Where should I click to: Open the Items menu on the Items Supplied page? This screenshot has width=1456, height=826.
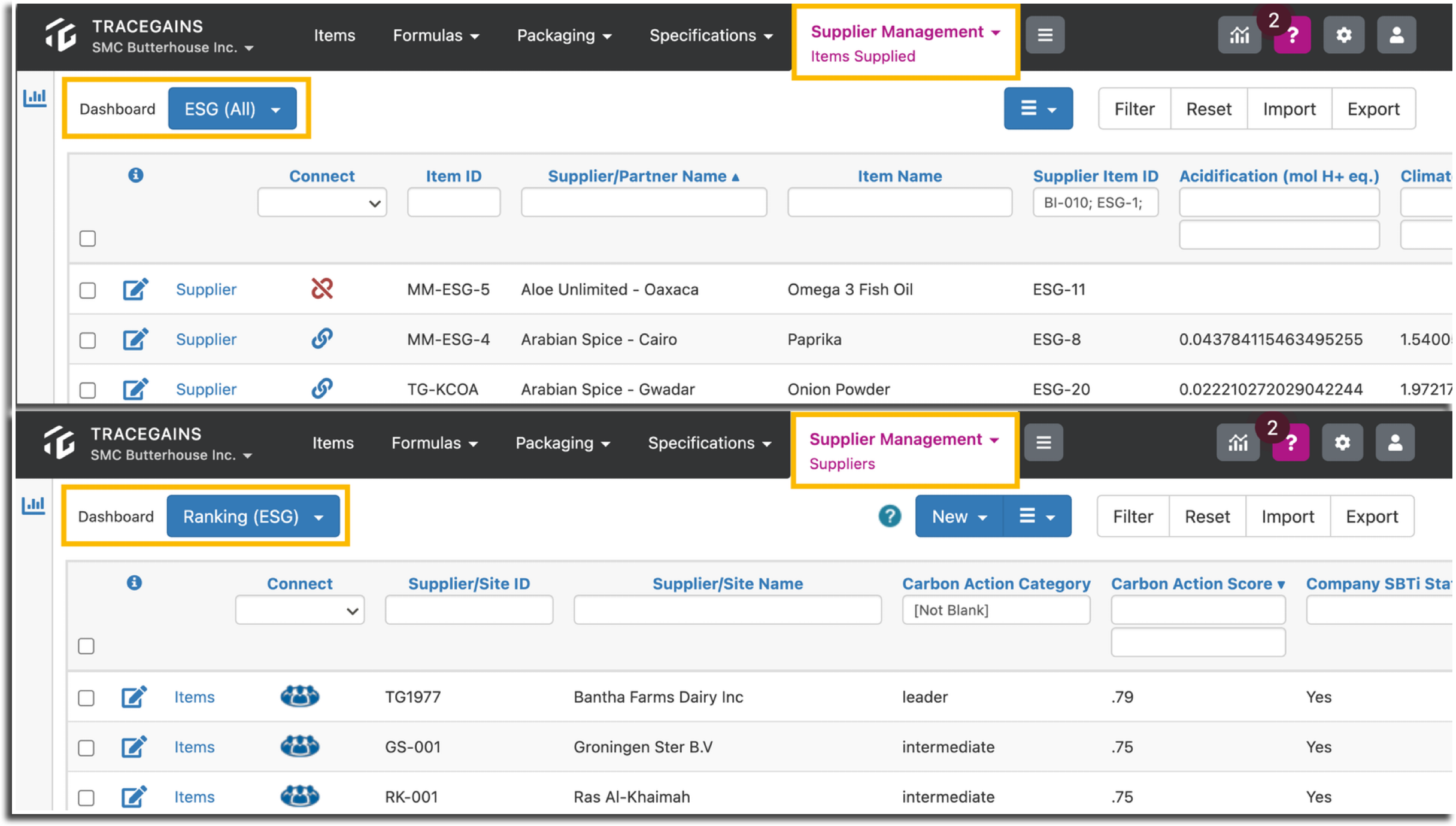(335, 35)
